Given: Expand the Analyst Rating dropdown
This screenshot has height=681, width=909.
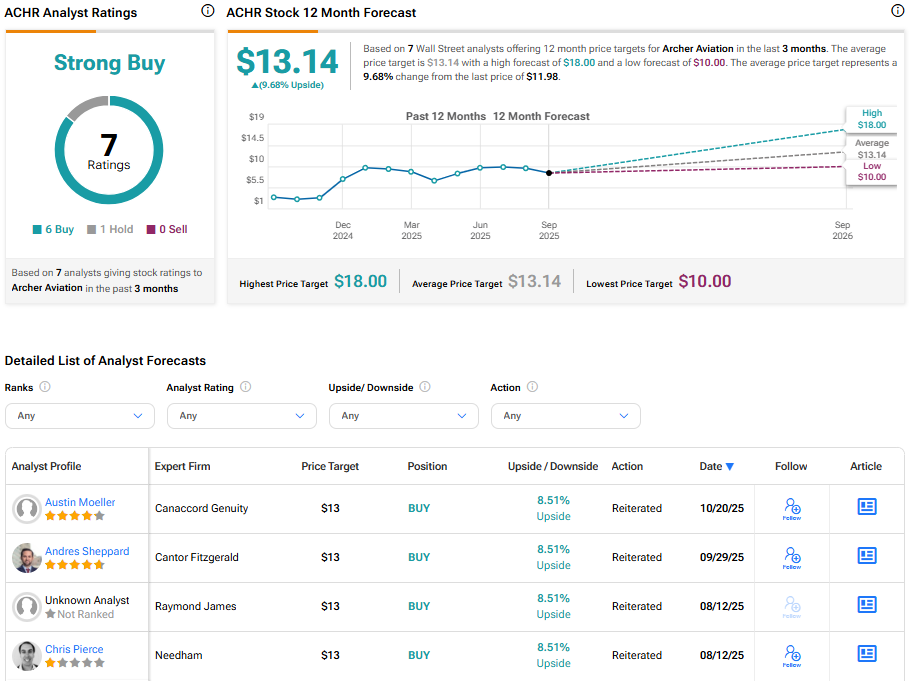Looking at the screenshot, I should (x=241, y=416).
